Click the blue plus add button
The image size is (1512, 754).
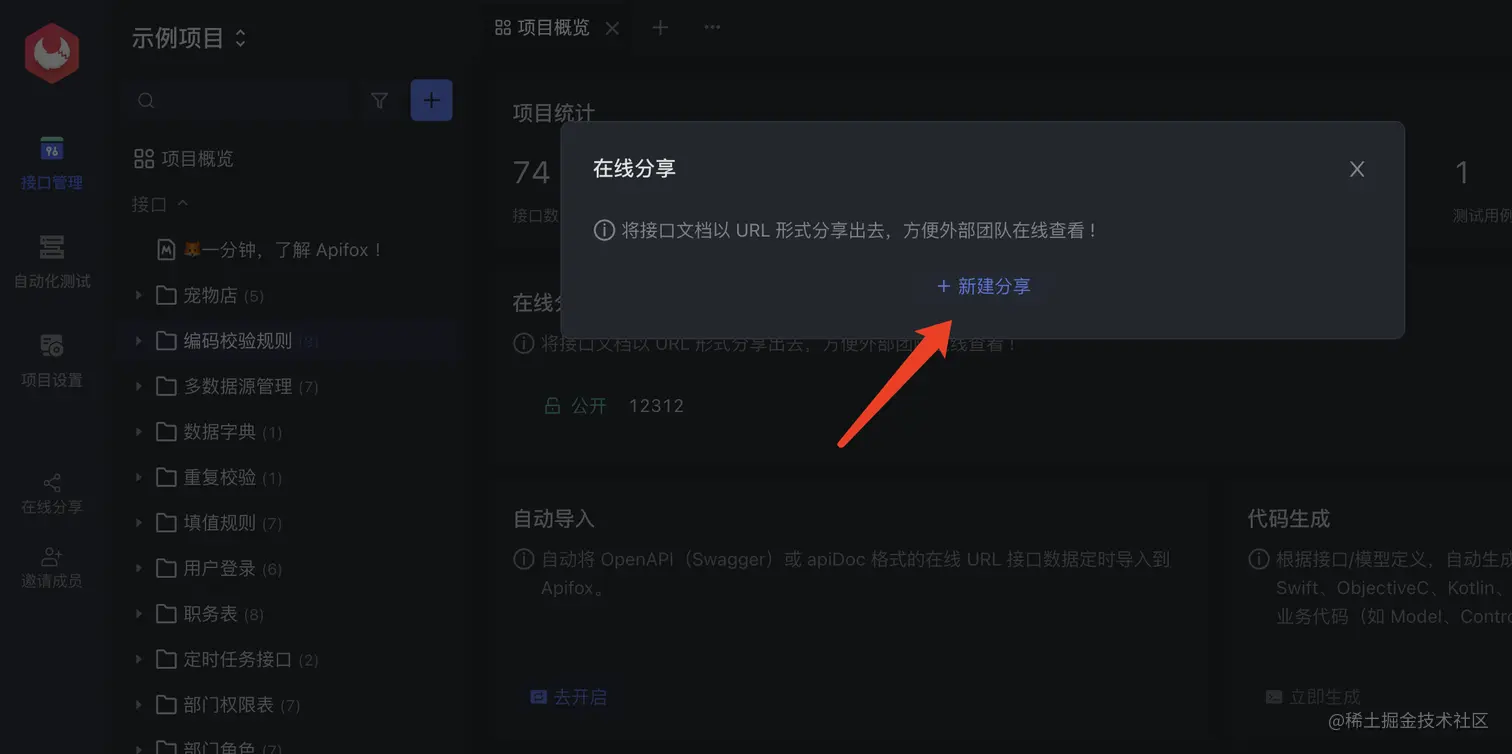pos(432,100)
